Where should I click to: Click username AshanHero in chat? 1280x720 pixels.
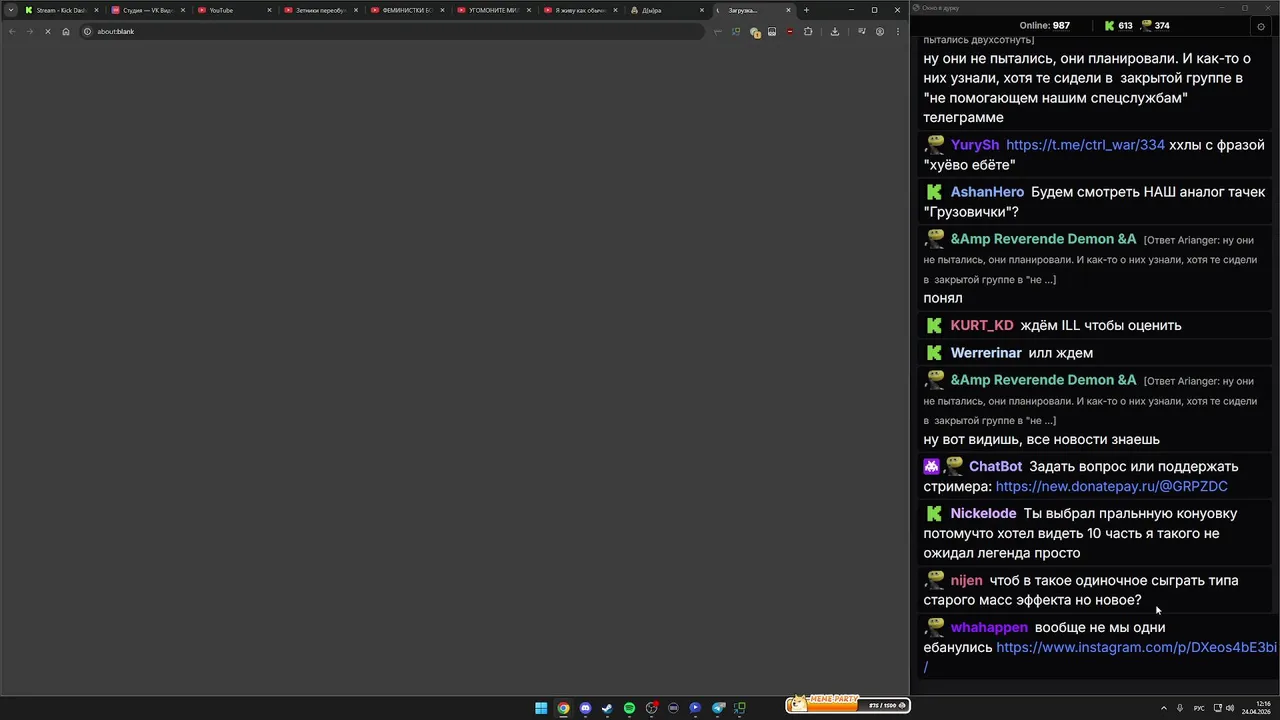click(x=987, y=192)
